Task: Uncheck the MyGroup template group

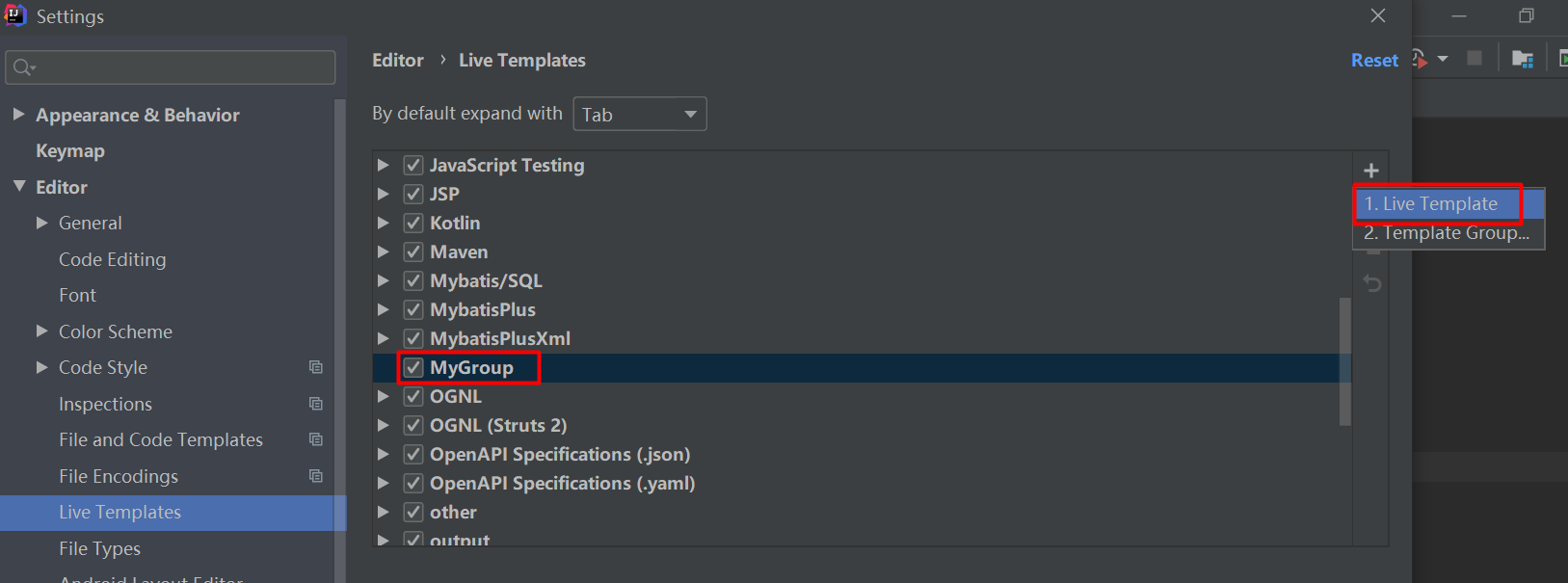Action: point(413,367)
